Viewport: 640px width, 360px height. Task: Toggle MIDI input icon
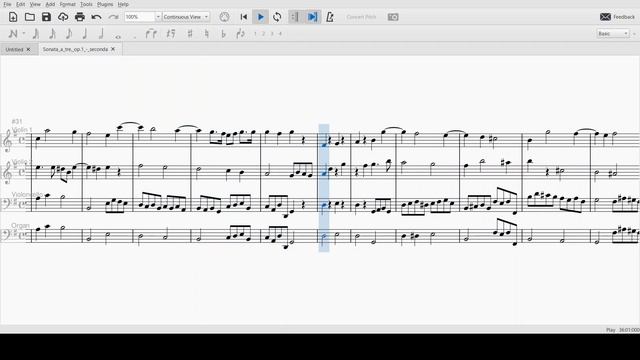pyautogui.click(x=224, y=17)
